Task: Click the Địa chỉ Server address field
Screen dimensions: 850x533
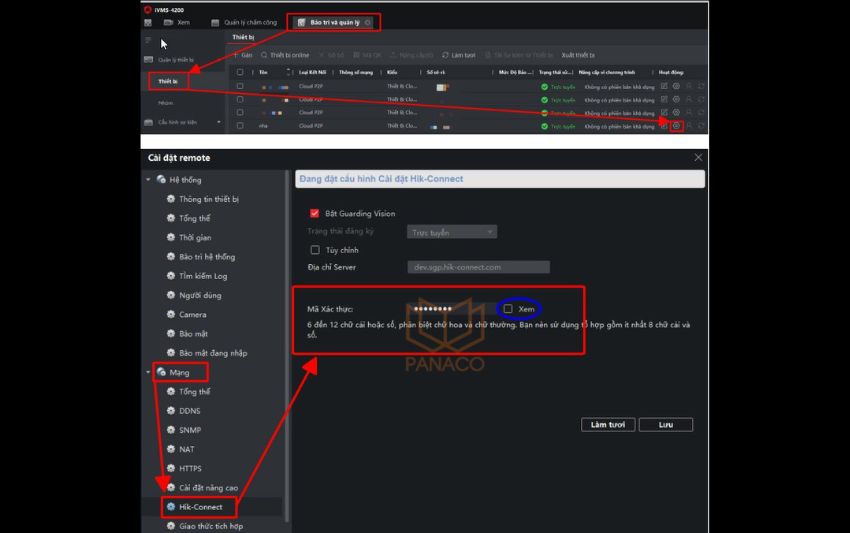Action: (x=479, y=267)
